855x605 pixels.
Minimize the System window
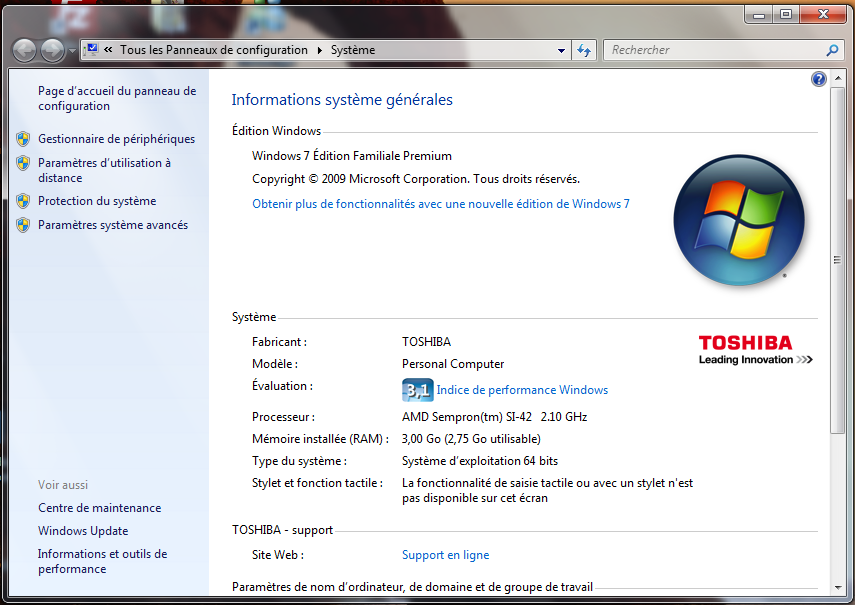point(758,15)
